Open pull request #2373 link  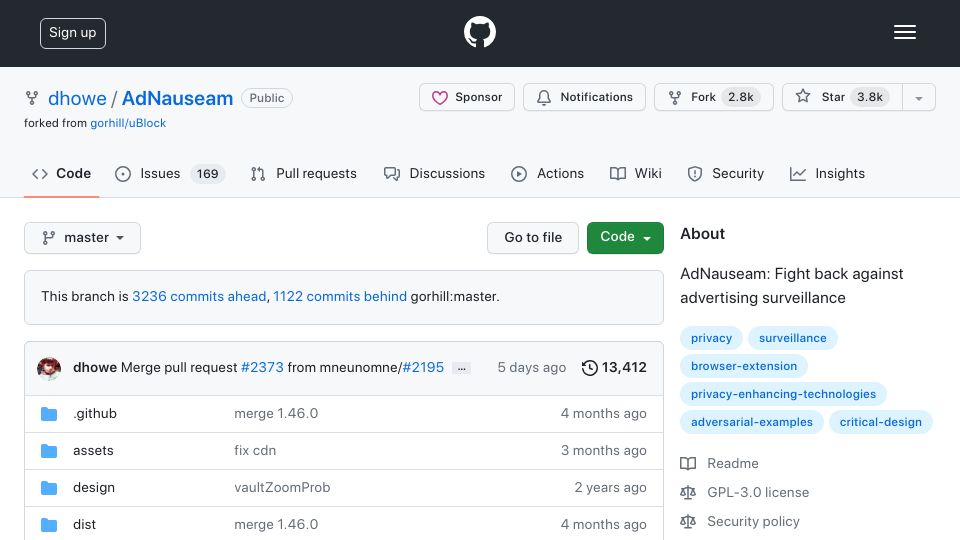pyautogui.click(x=262, y=367)
